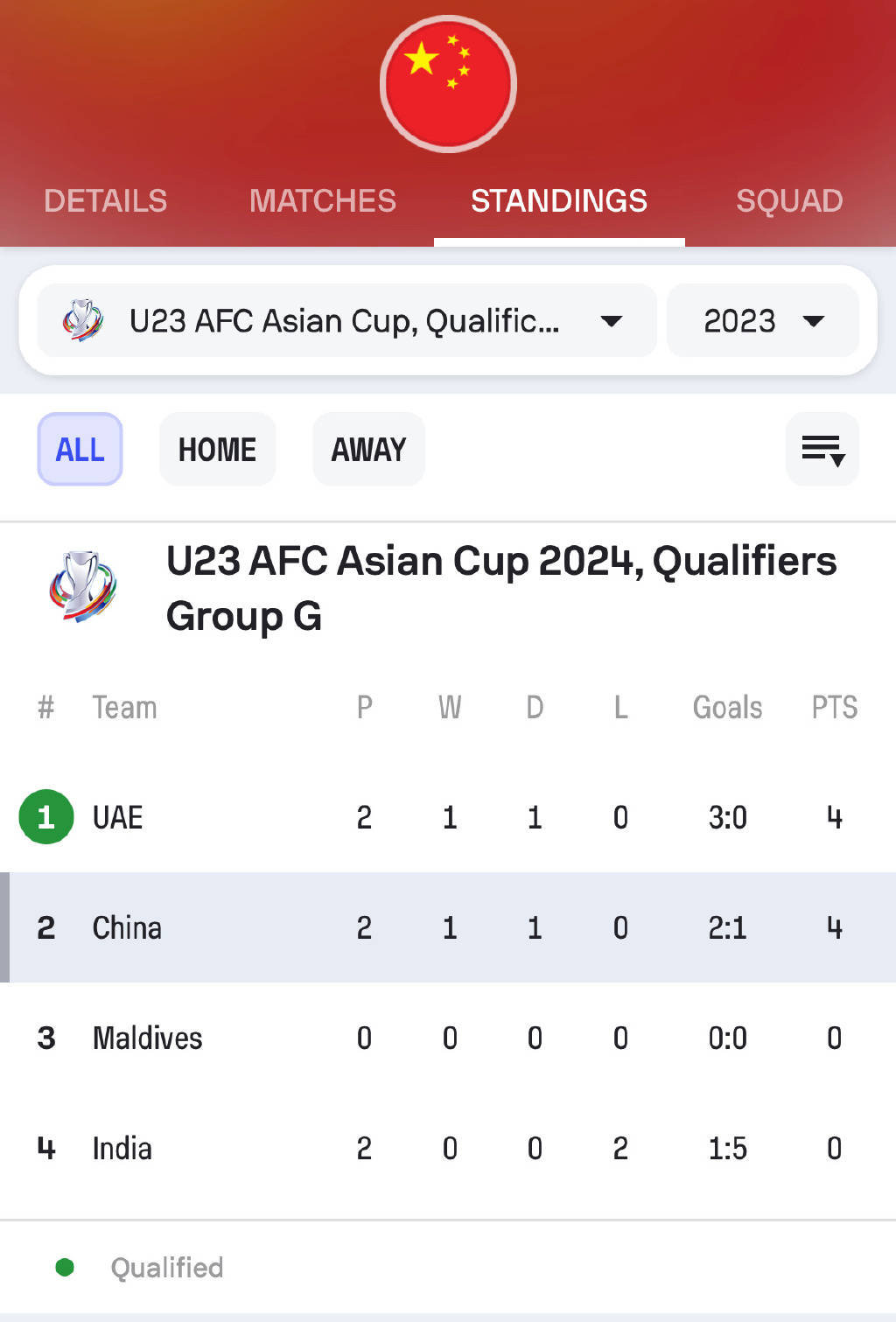This screenshot has height=1322, width=896.
Task: Switch to the DETAILS tab
Action: (106, 201)
